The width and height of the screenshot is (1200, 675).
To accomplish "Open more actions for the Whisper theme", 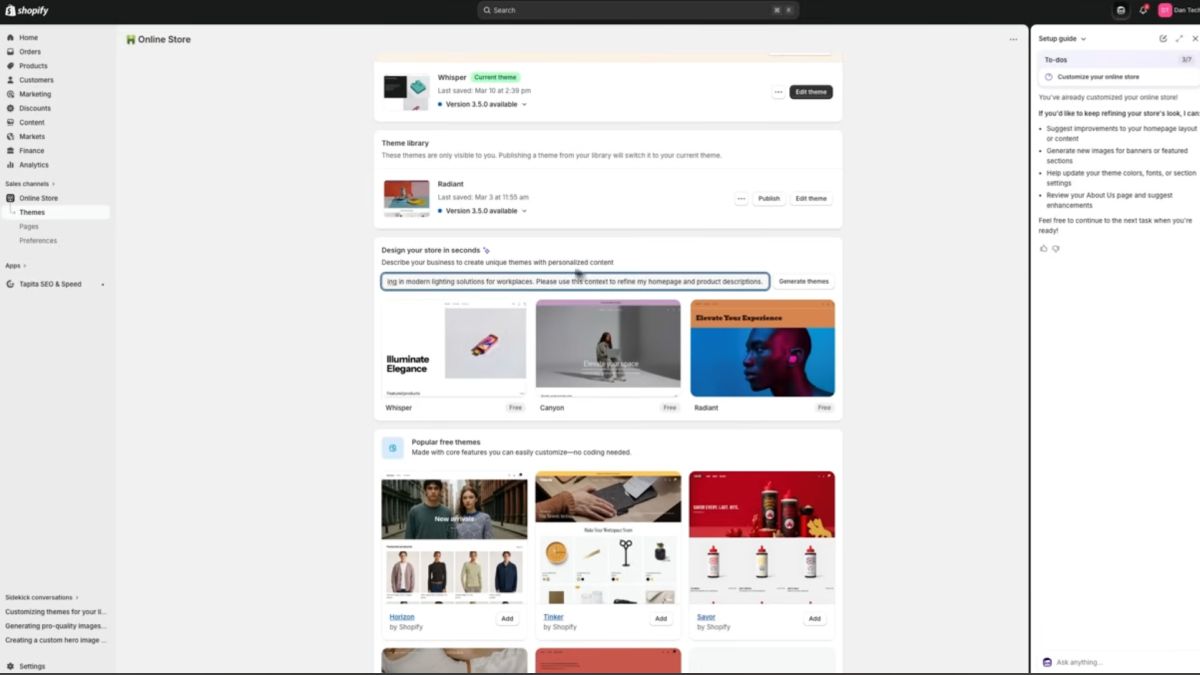I will pyautogui.click(x=778, y=92).
